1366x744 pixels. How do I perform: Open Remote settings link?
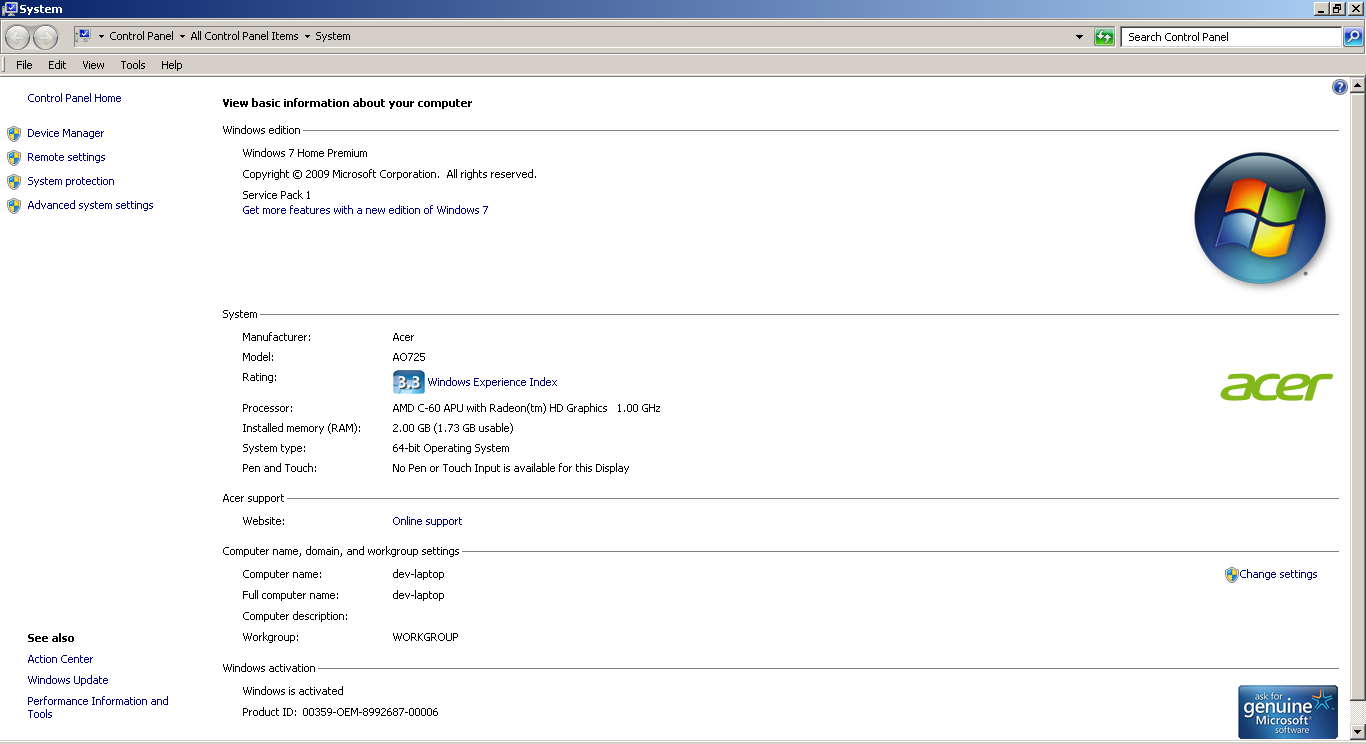click(x=66, y=157)
